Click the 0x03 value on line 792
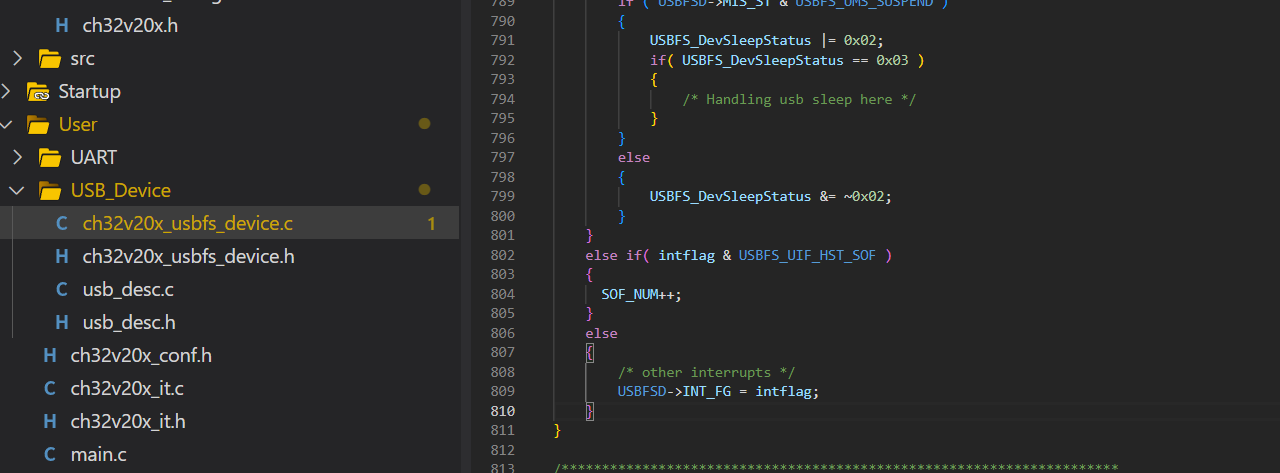 892,60
